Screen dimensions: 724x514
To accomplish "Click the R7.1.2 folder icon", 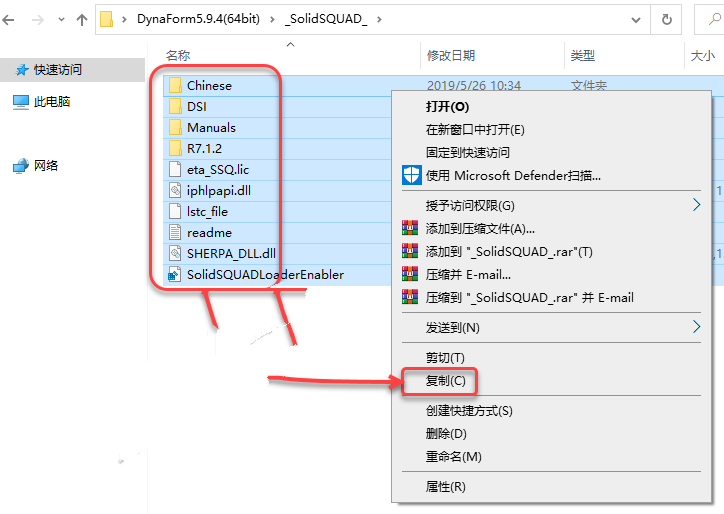I will point(175,148).
